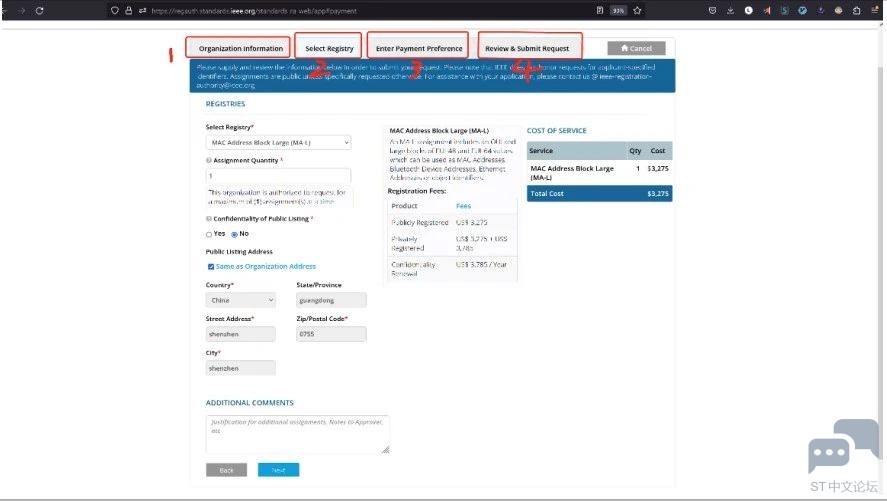The height and width of the screenshot is (502, 887).
Task: Click the City field
Action: [x=240, y=368]
